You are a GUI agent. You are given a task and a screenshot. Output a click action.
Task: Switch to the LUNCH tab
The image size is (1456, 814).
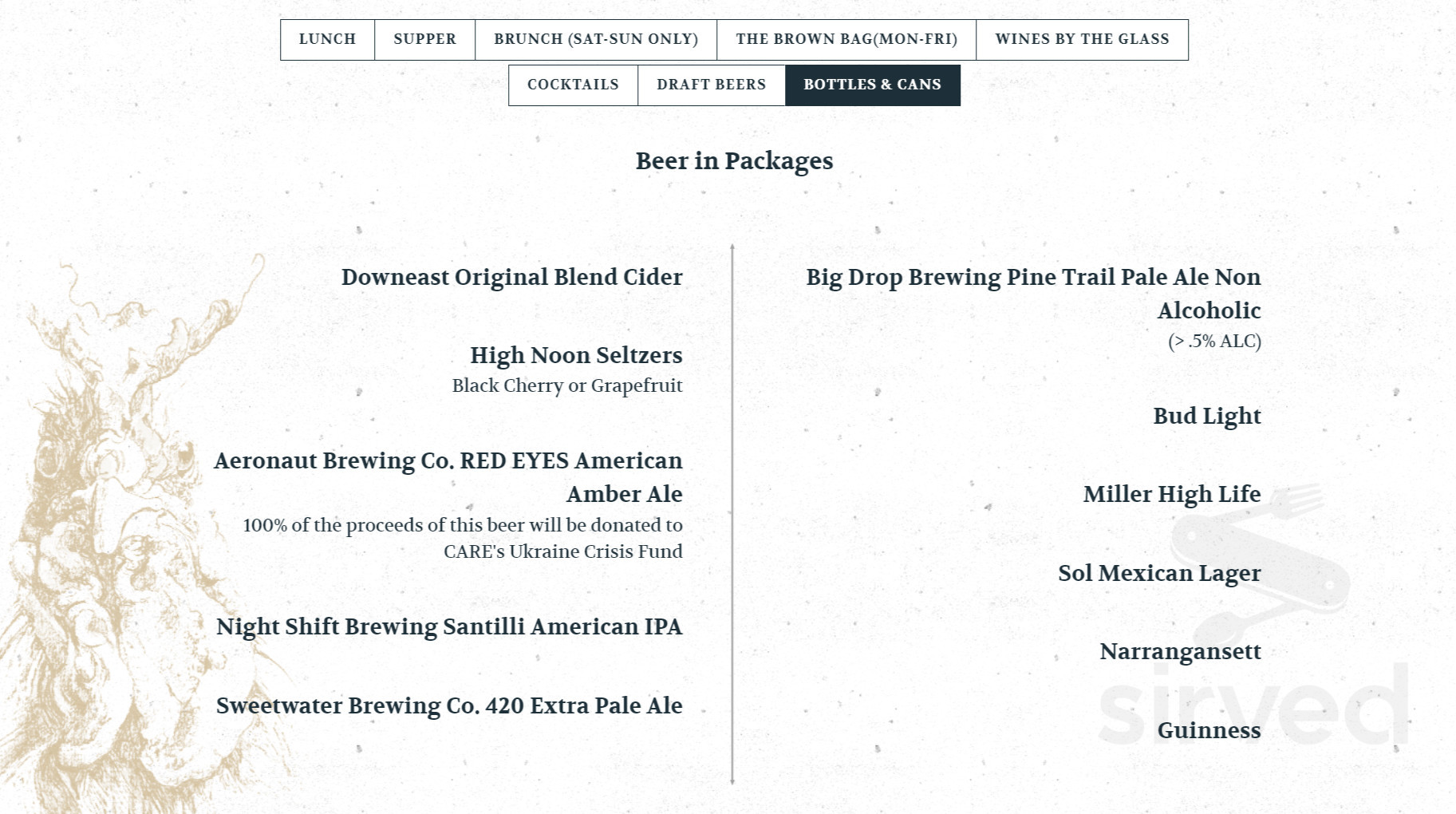click(326, 38)
